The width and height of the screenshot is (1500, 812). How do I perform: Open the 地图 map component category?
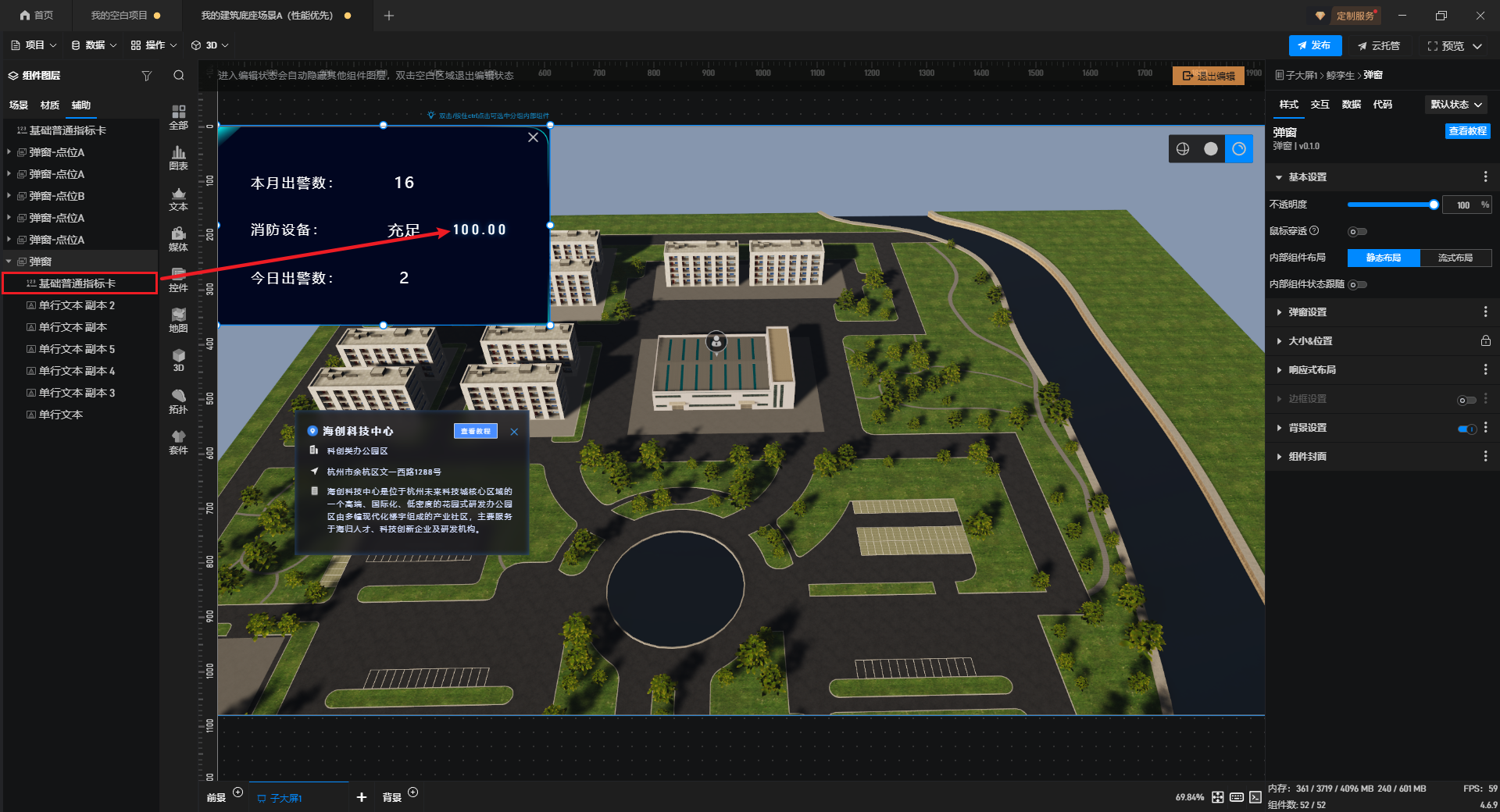[178, 320]
